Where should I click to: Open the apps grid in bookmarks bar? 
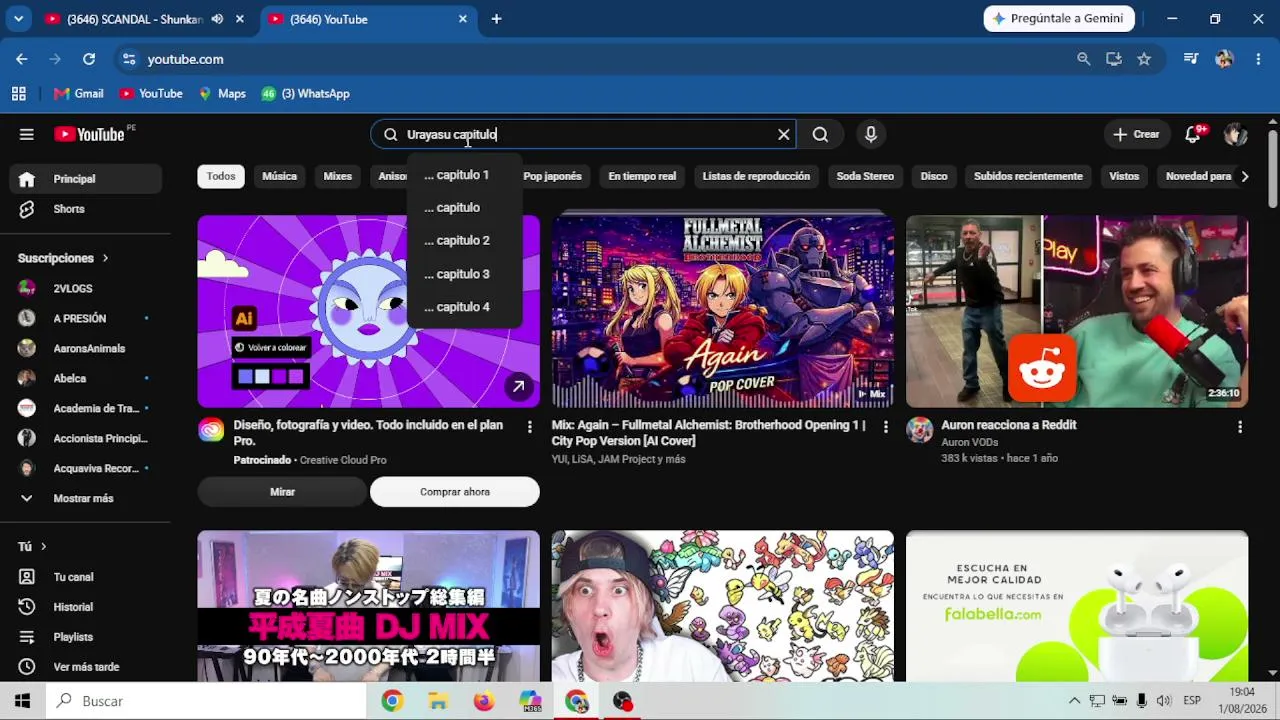point(19,93)
